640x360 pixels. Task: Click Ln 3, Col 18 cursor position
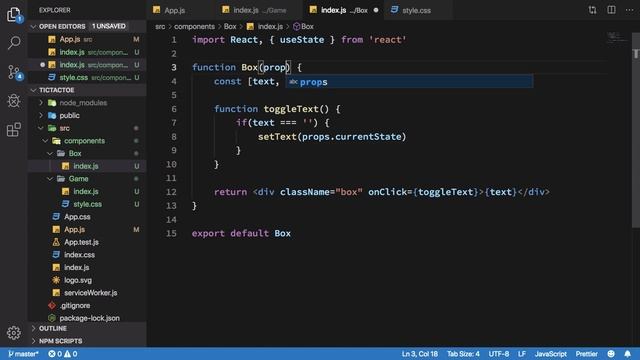coord(420,354)
